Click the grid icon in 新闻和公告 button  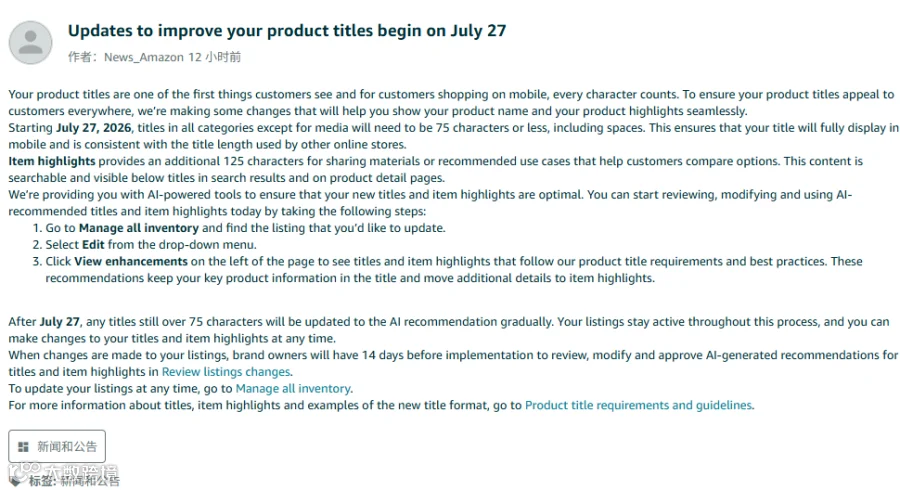(x=23, y=446)
